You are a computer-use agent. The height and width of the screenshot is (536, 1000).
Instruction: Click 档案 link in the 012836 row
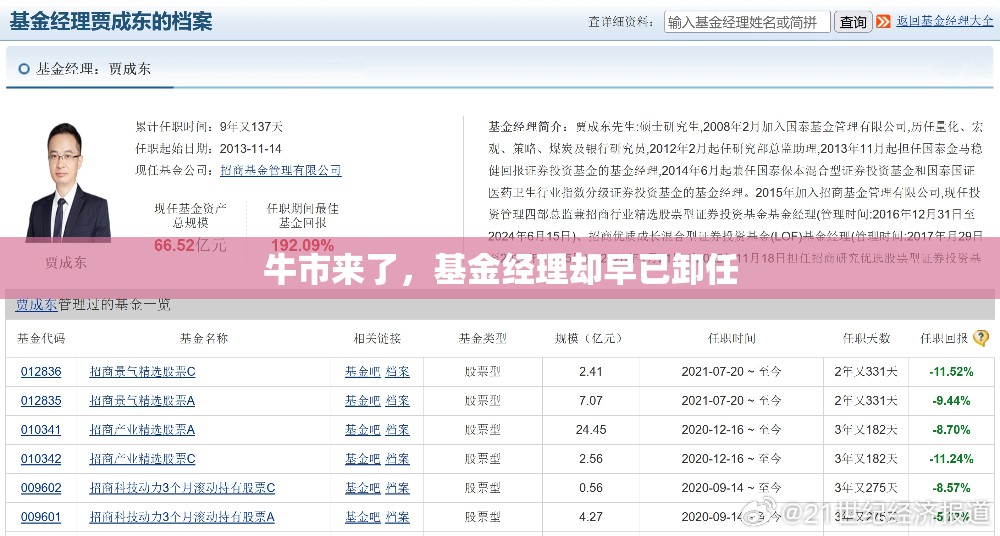[x=397, y=371]
